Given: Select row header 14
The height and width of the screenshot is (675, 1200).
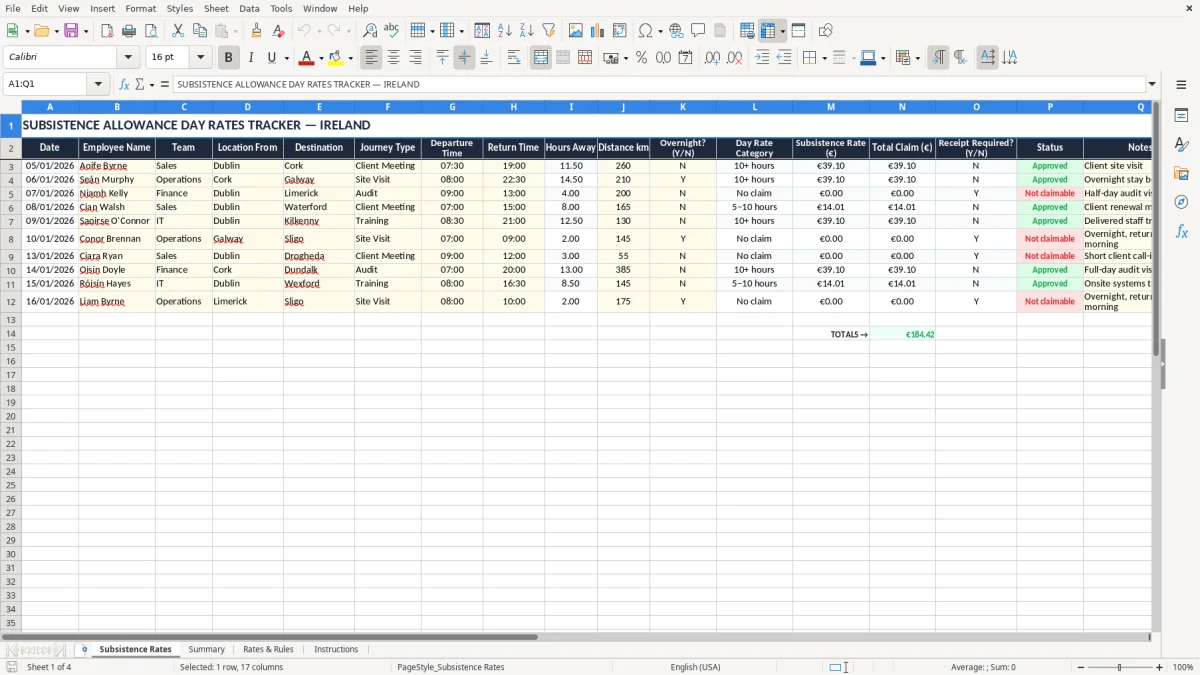Looking at the screenshot, I should tap(11, 334).
